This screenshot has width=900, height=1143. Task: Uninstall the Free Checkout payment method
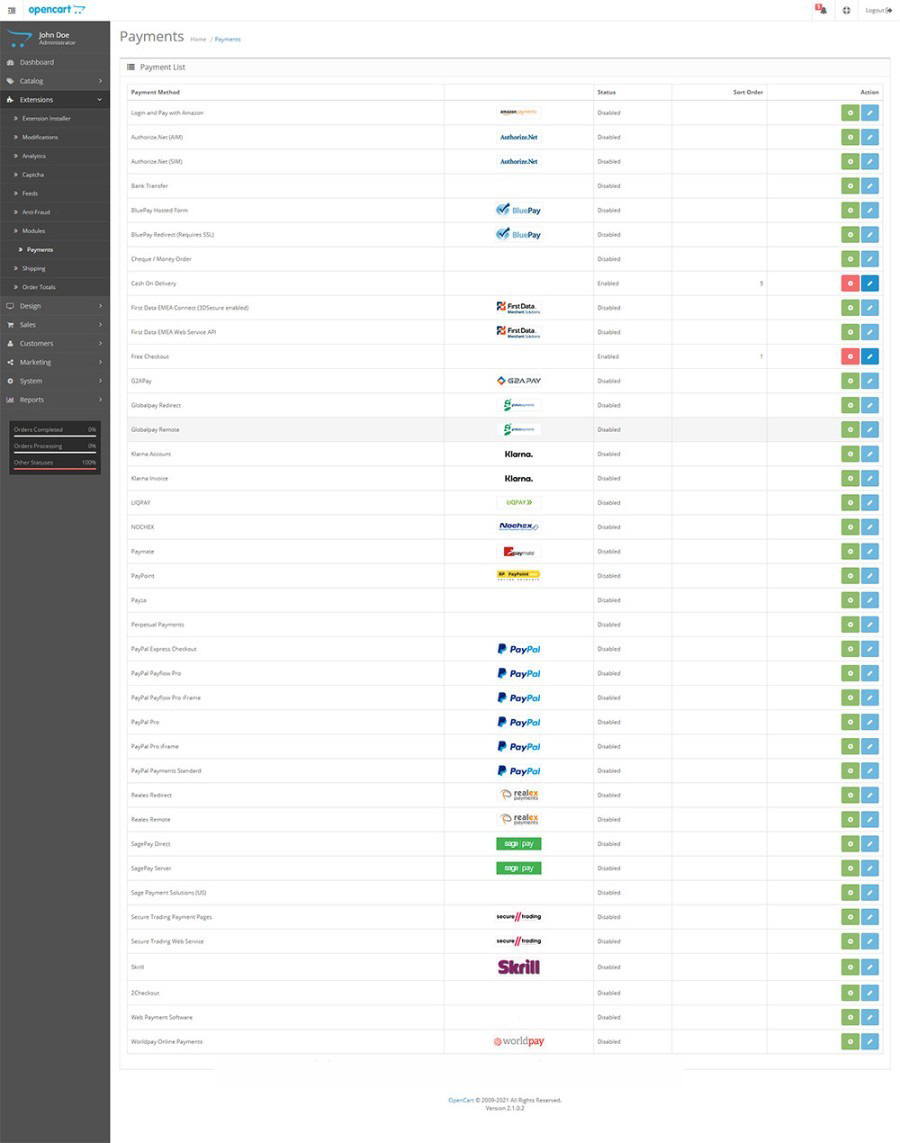coord(850,356)
